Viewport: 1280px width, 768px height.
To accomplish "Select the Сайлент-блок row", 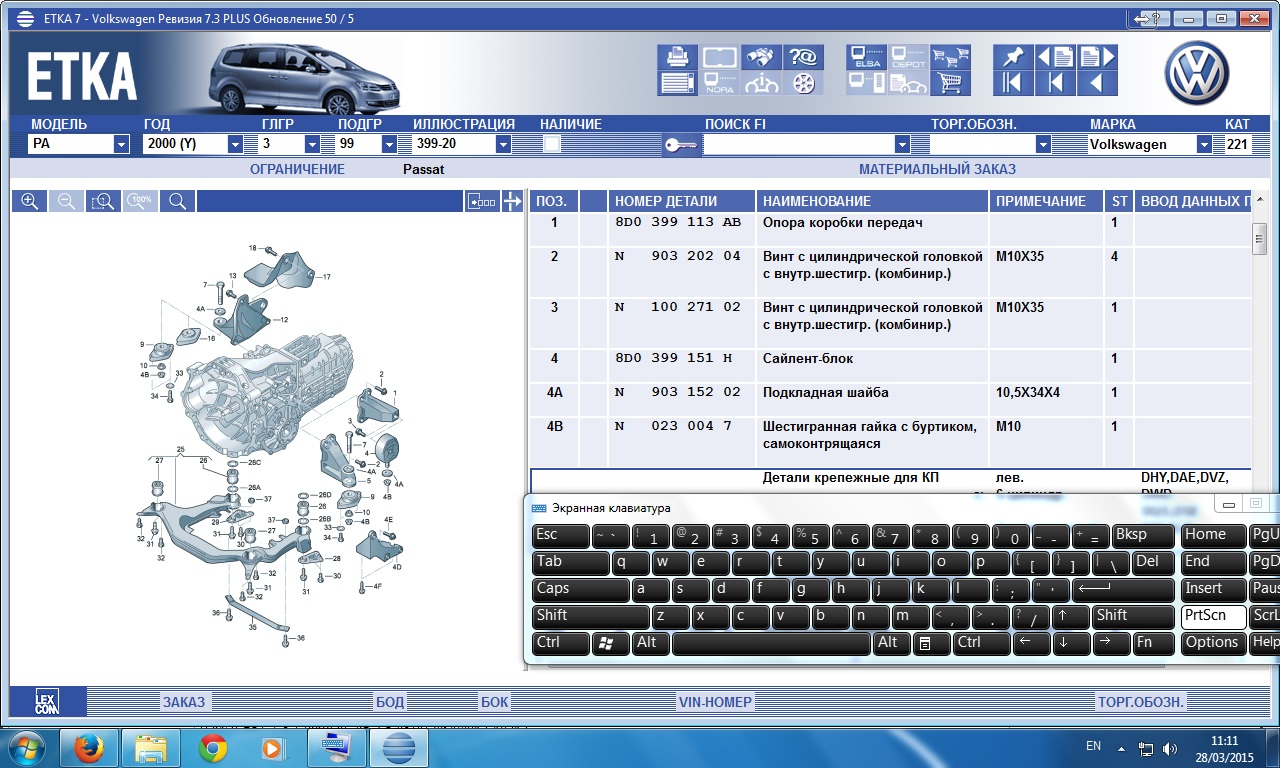I will tap(890, 364).
